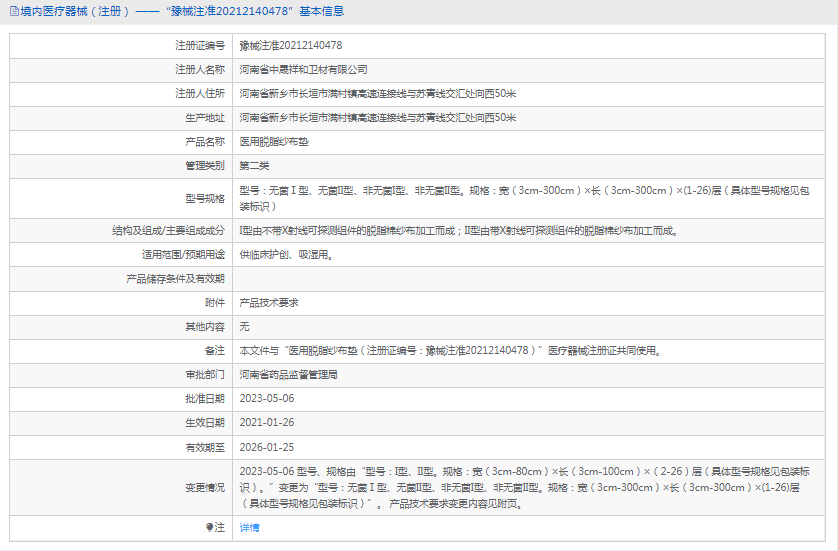Click the 注册人名称 label
The width and height of the screenshot is (838, 551).
[200, 69]
